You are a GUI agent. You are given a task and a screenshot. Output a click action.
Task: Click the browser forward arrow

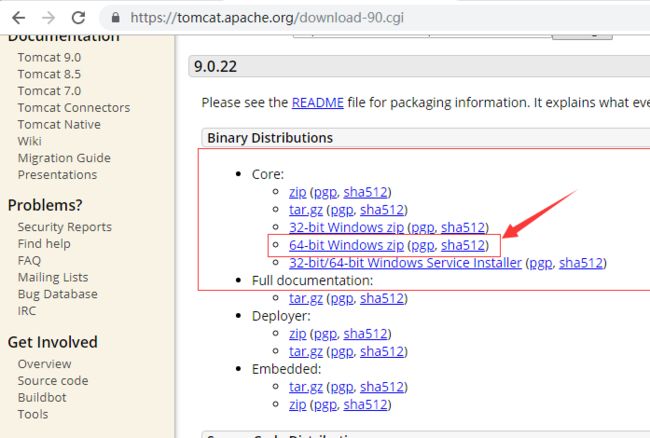[48, 18]
